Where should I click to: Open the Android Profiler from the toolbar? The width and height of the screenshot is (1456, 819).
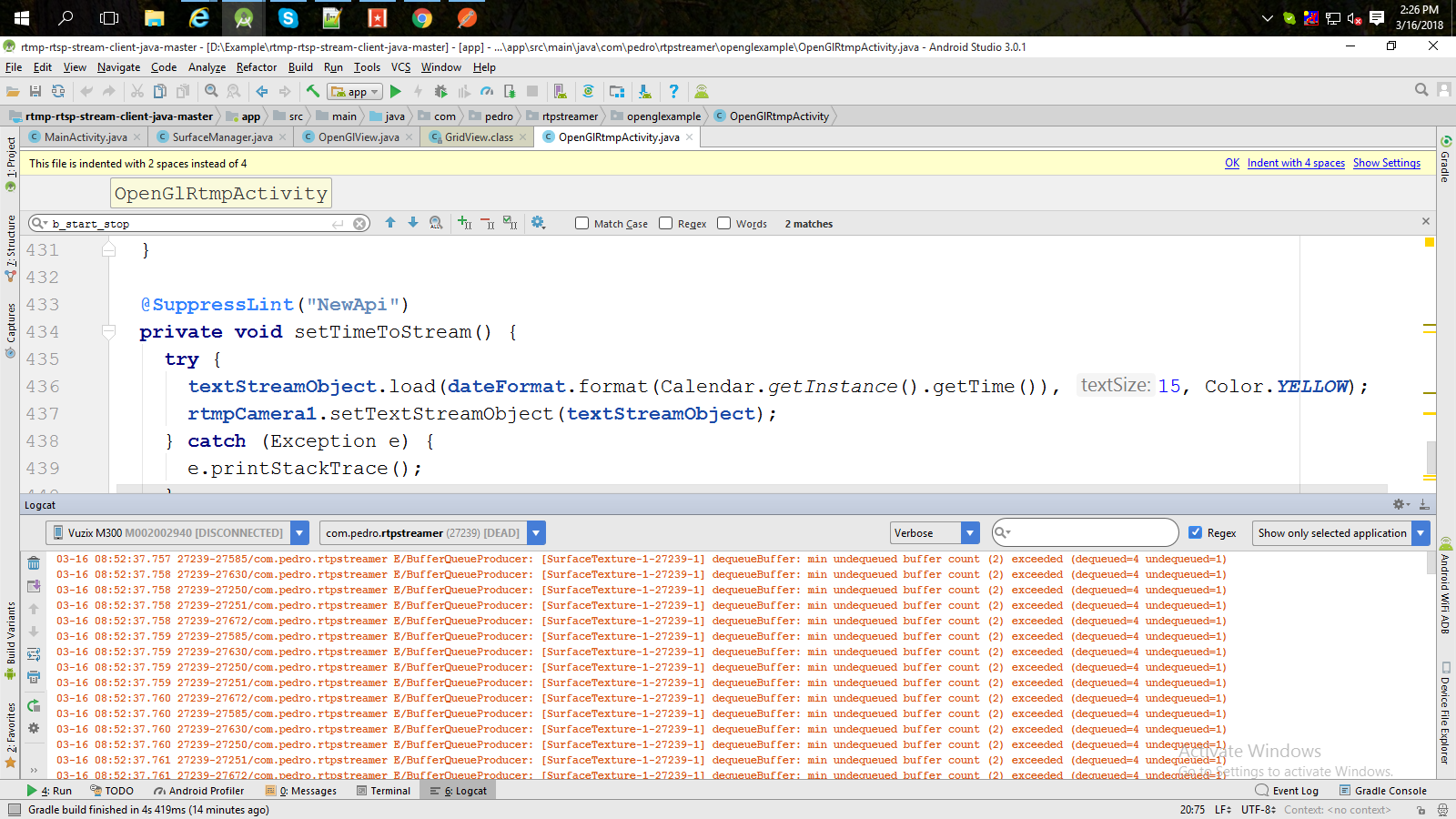(487, 91)
